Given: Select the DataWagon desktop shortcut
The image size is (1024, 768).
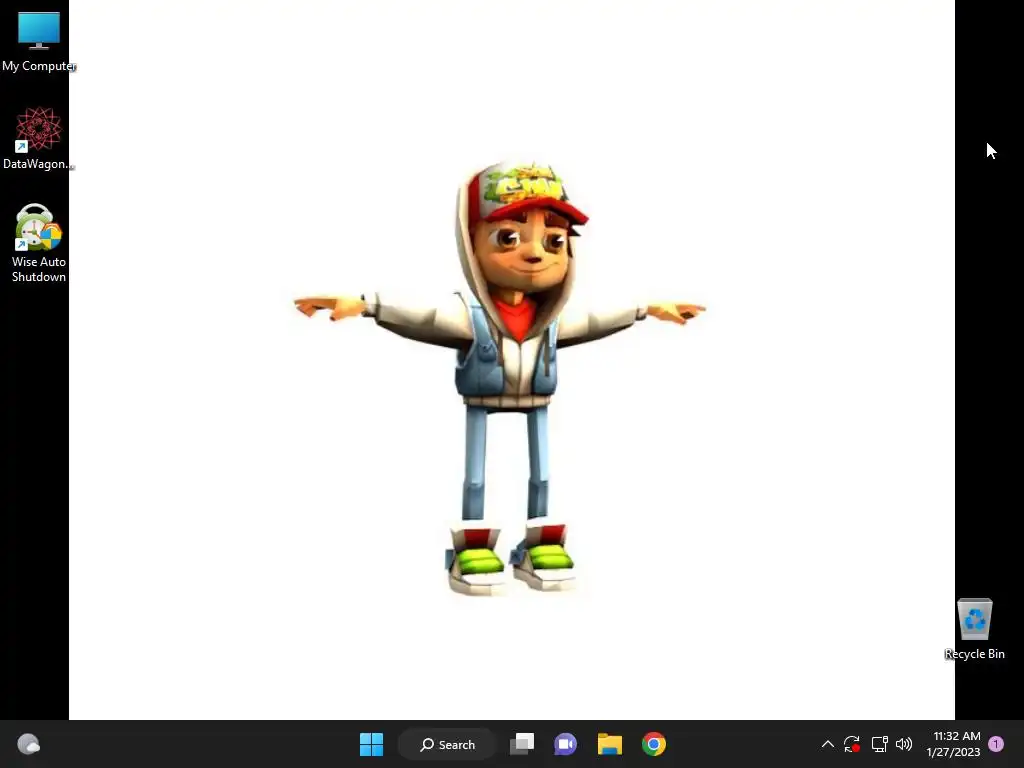Looking at the screenshot, I should tap(39, 138).
